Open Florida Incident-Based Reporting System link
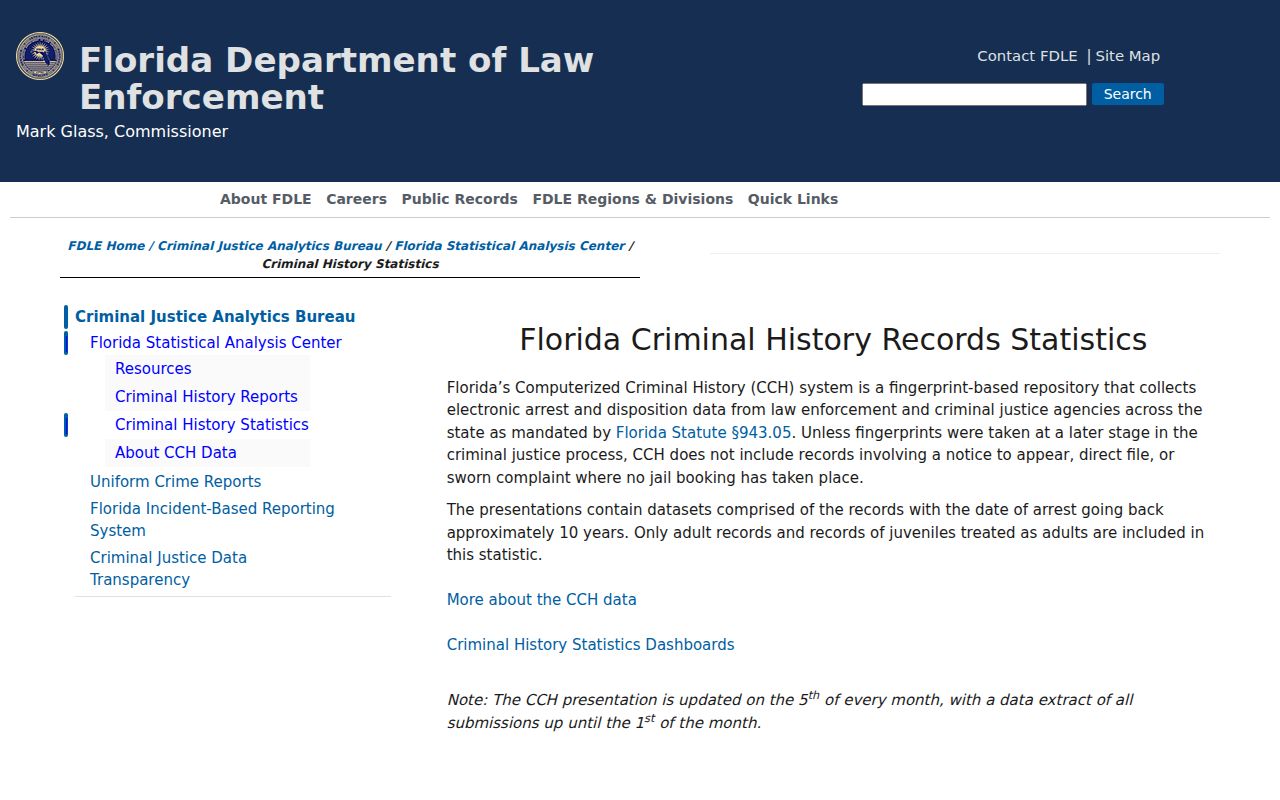Image resolution: width=1280 pixels, height=800 pixels. tap(212, 520)
